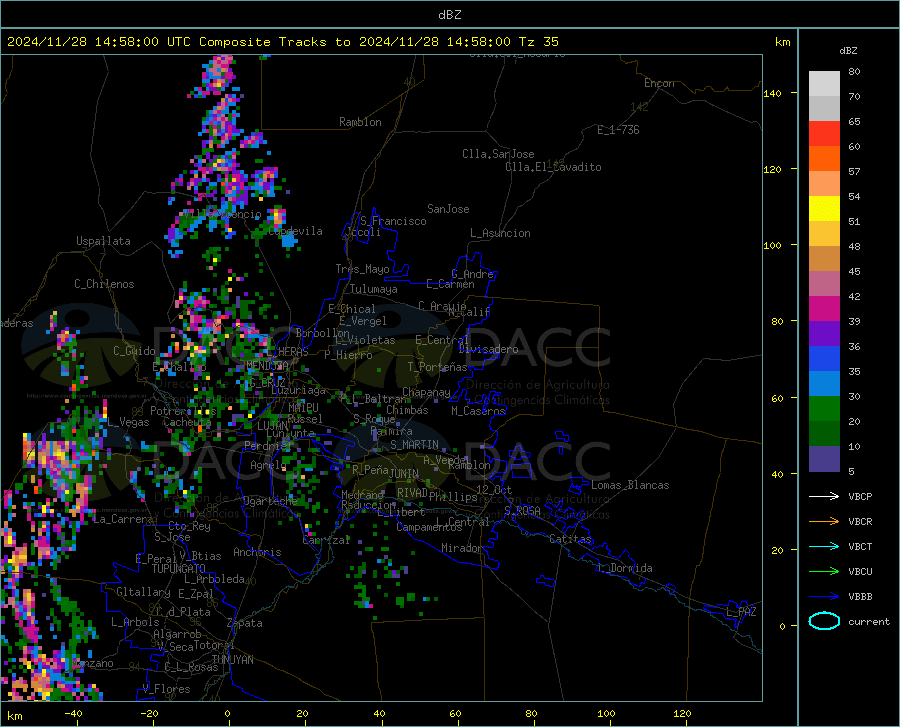
Task: Click the 'Catitas' map label
Action: point(570,539)
